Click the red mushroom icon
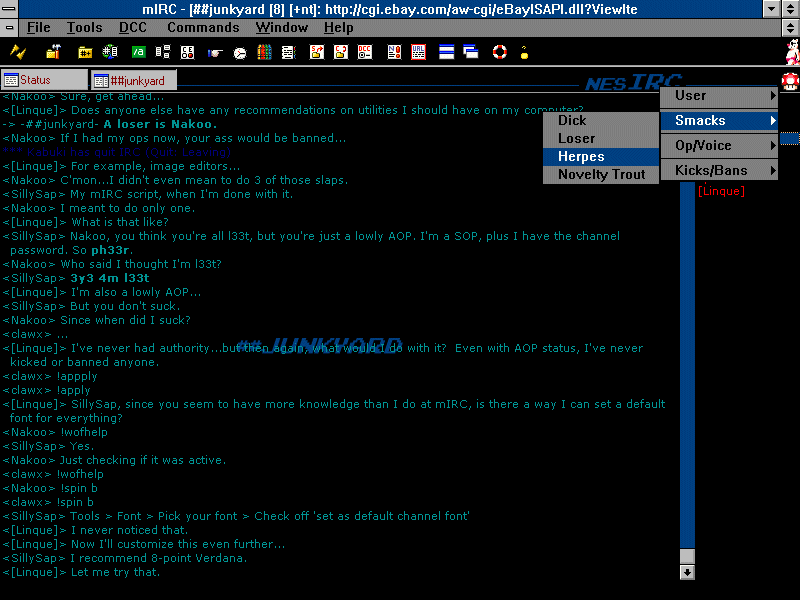The image size is (800, 600). click(789, 80)
